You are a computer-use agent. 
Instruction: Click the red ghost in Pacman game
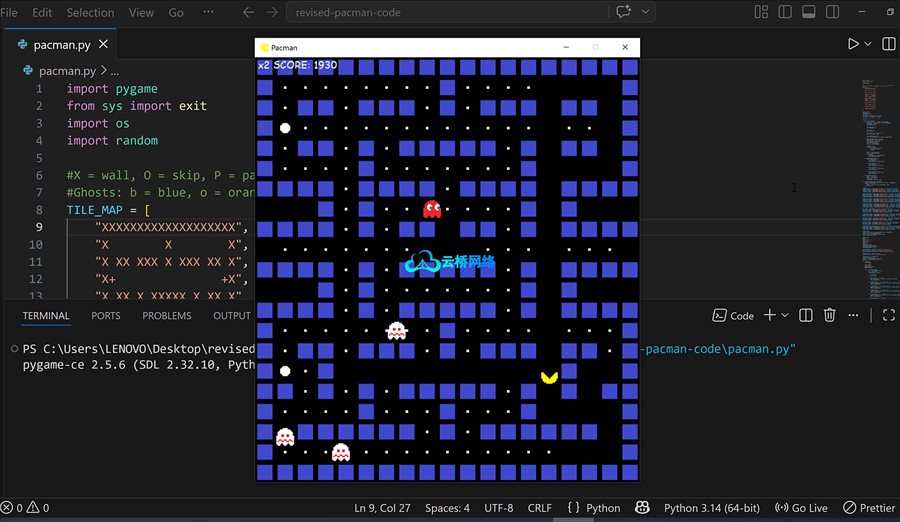432,209
